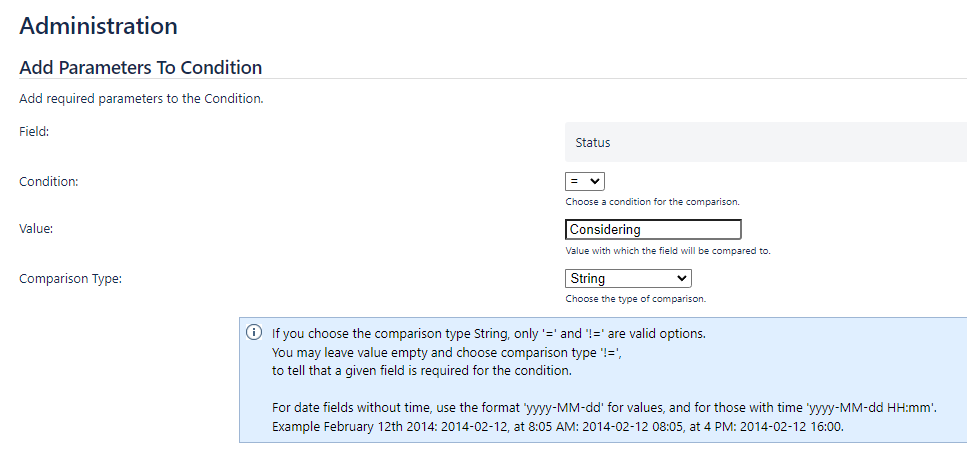Click the Example February 12th 2014 line
This screenshot has width=967, height=453.
pyautogui.click(x=558, y=426)
